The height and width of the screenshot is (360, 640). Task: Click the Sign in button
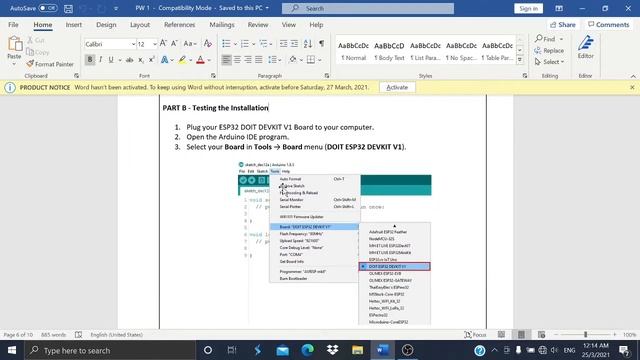click(529, 8)
